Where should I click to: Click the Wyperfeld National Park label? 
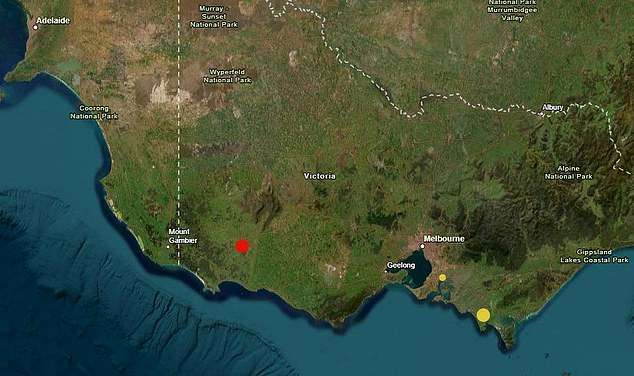pos(227,76)
